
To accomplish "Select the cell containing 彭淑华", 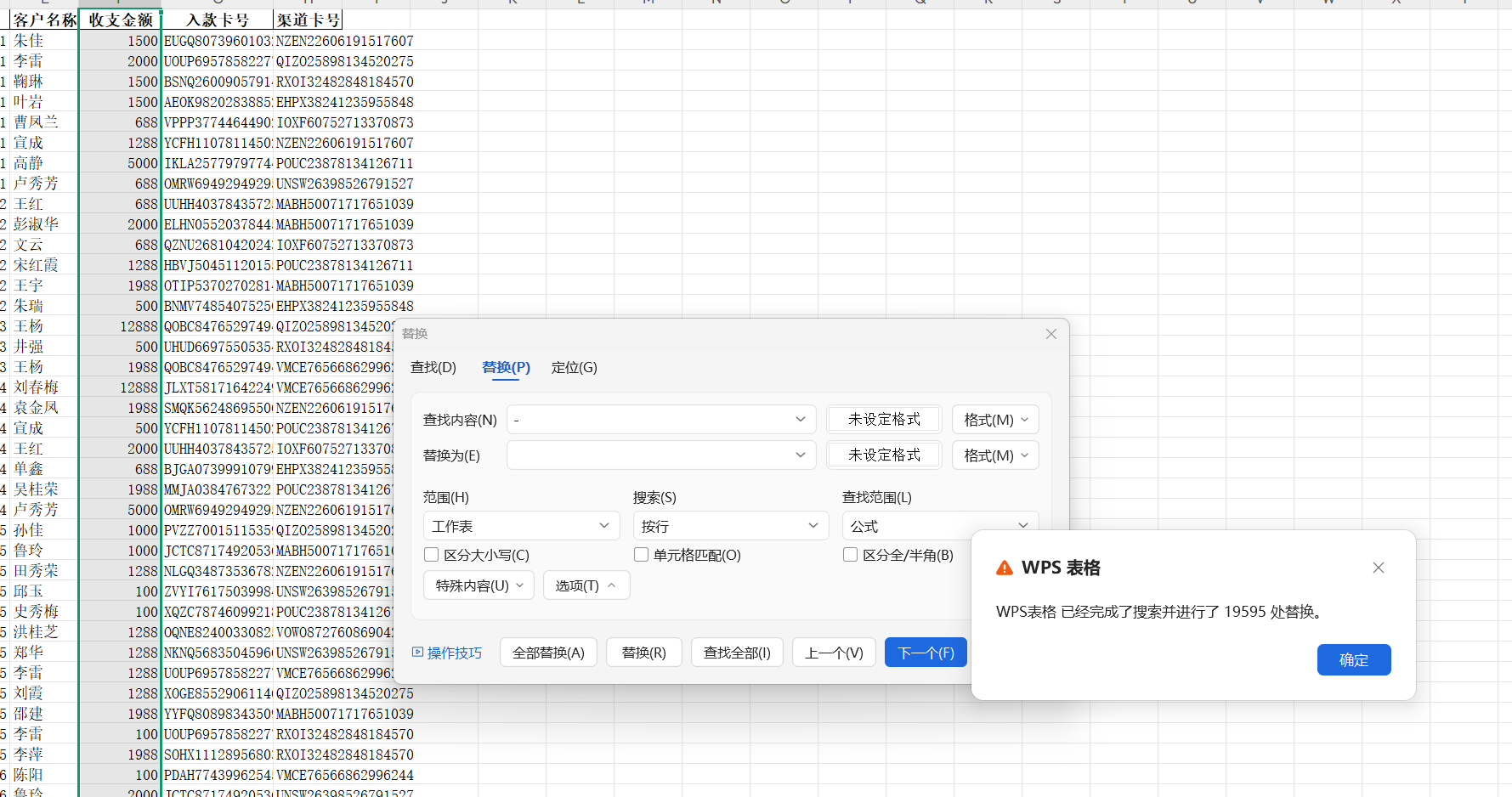I will [x=44, y=224].
